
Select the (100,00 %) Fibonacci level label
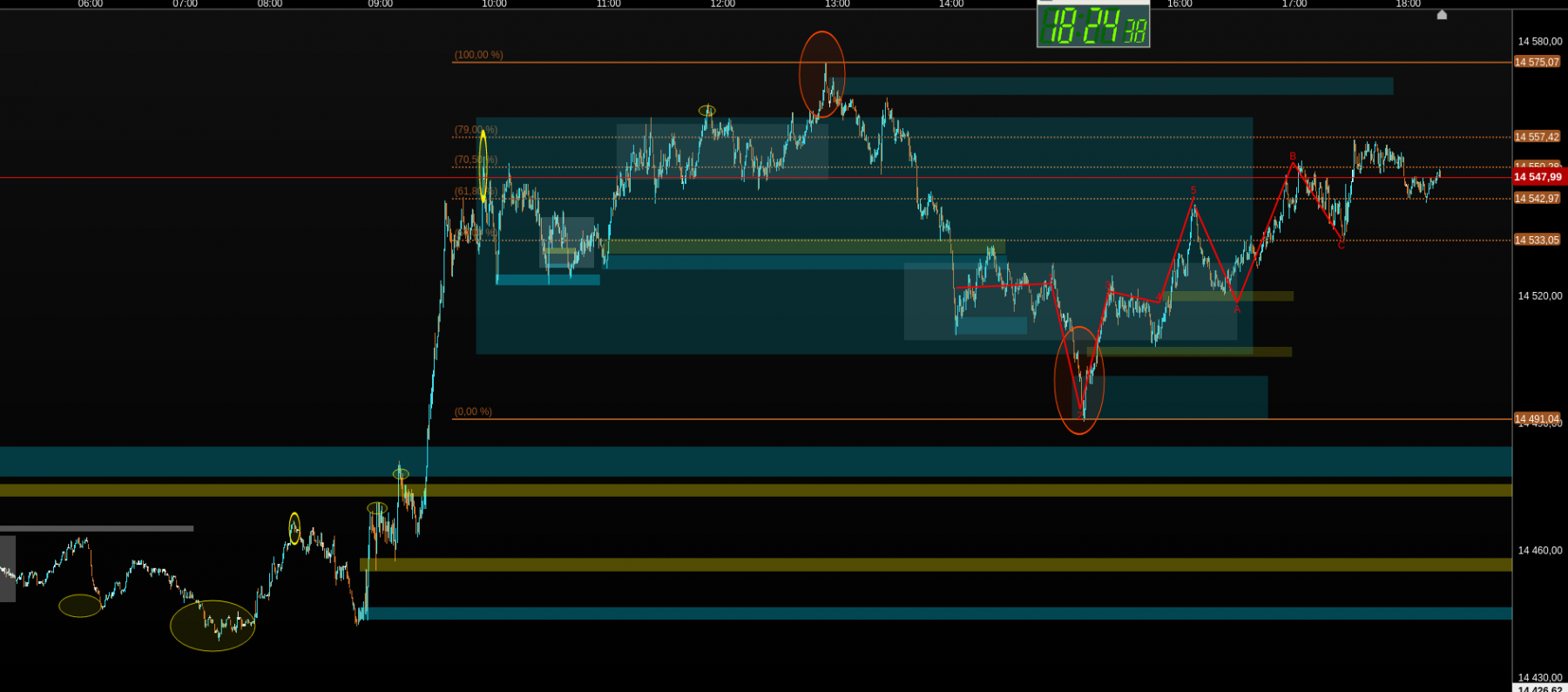(478, 55)
